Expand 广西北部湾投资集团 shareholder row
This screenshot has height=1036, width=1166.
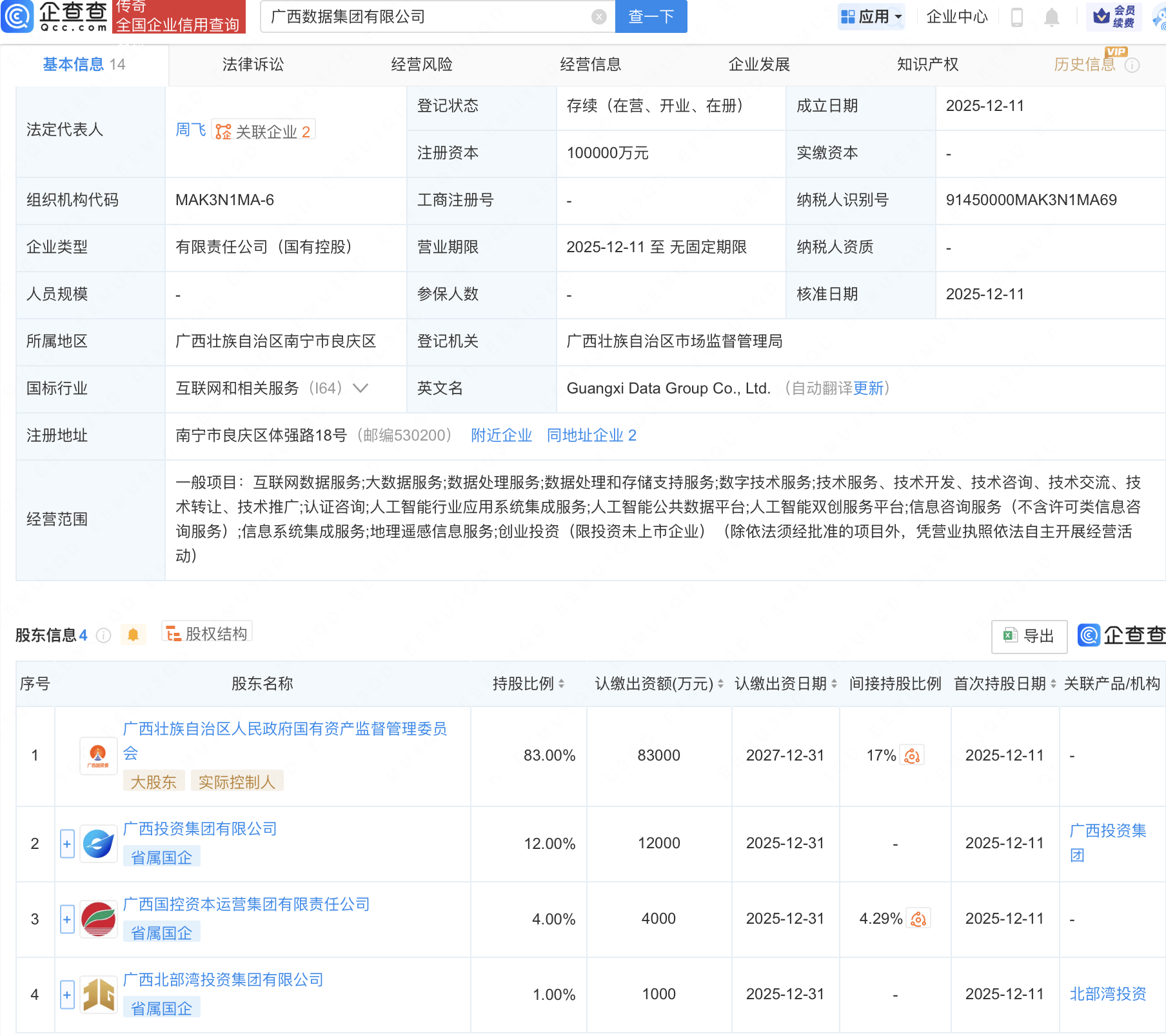pyautogui.click(x=67, y=995)
